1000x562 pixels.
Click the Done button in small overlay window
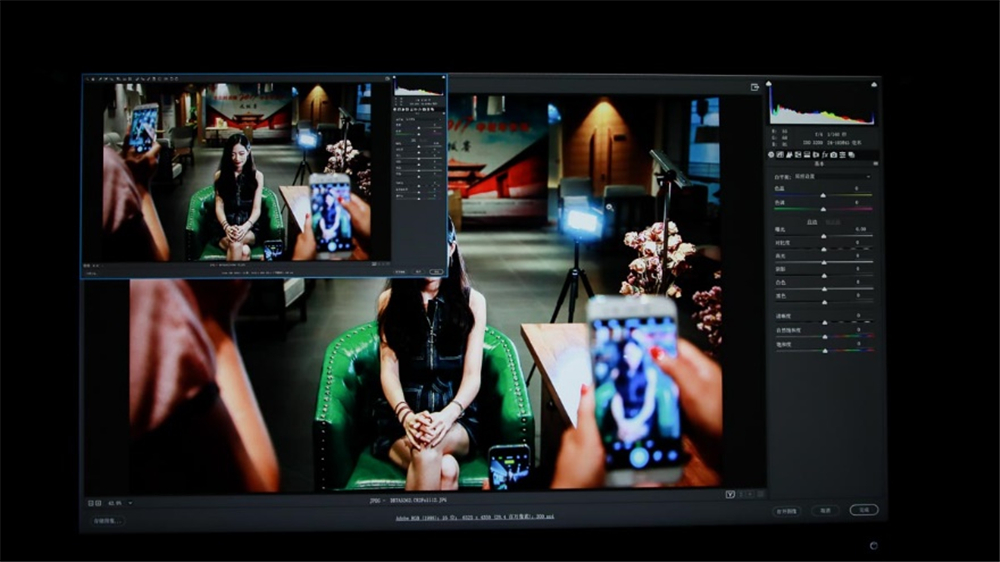tap(436, 272)
